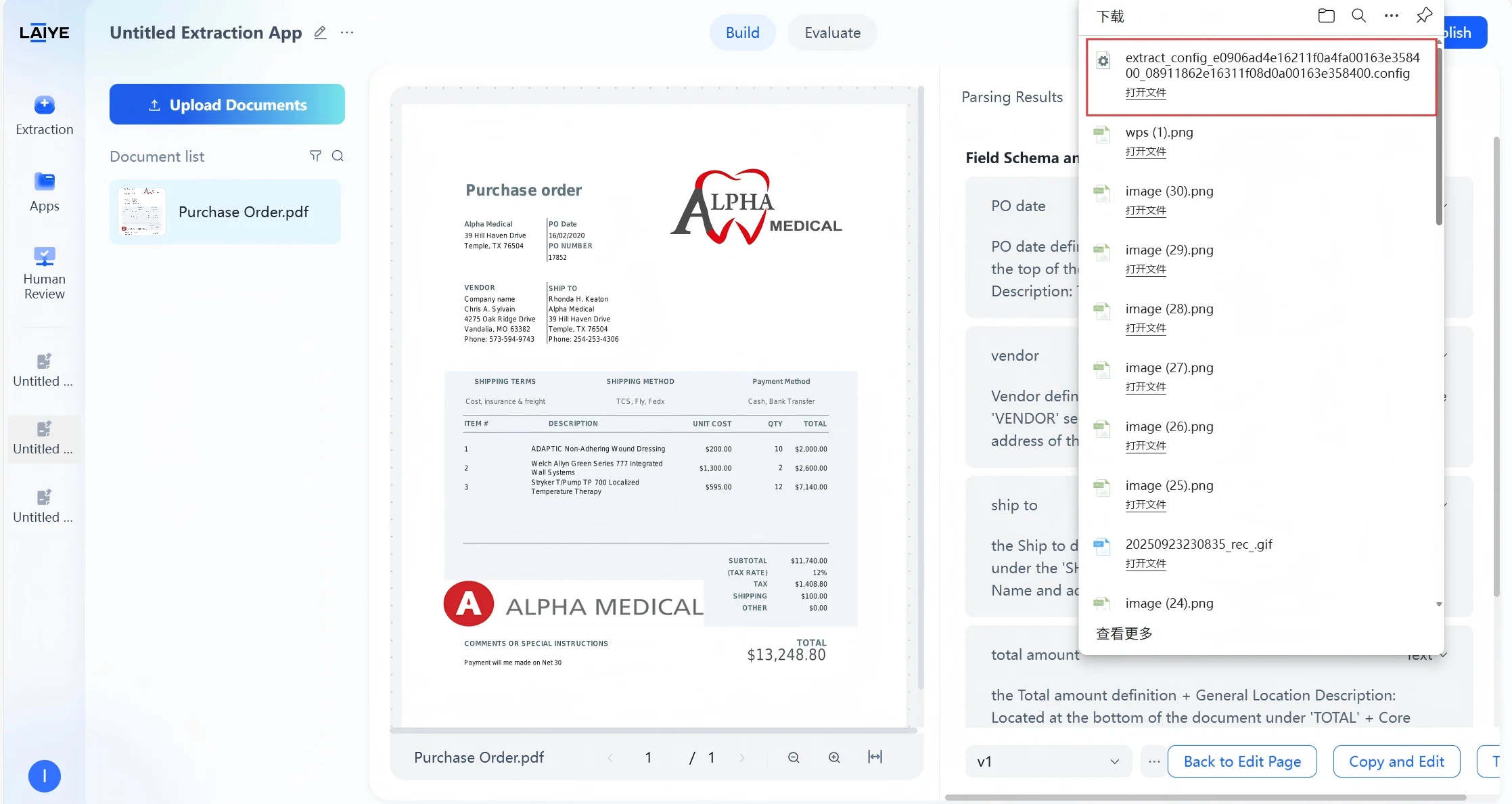Click the LAIYE logo
The width and height of the screenshot is (1512, 804).
[x=45, y=32]
